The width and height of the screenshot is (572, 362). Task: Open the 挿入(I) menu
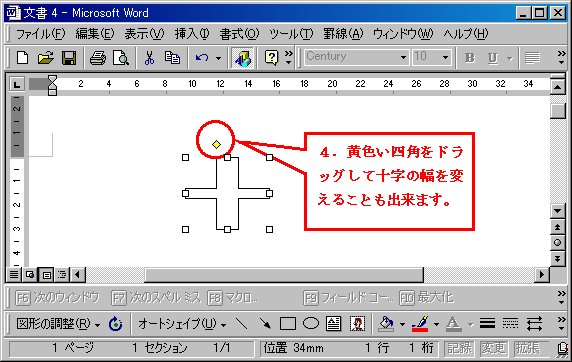click(192, 34)
